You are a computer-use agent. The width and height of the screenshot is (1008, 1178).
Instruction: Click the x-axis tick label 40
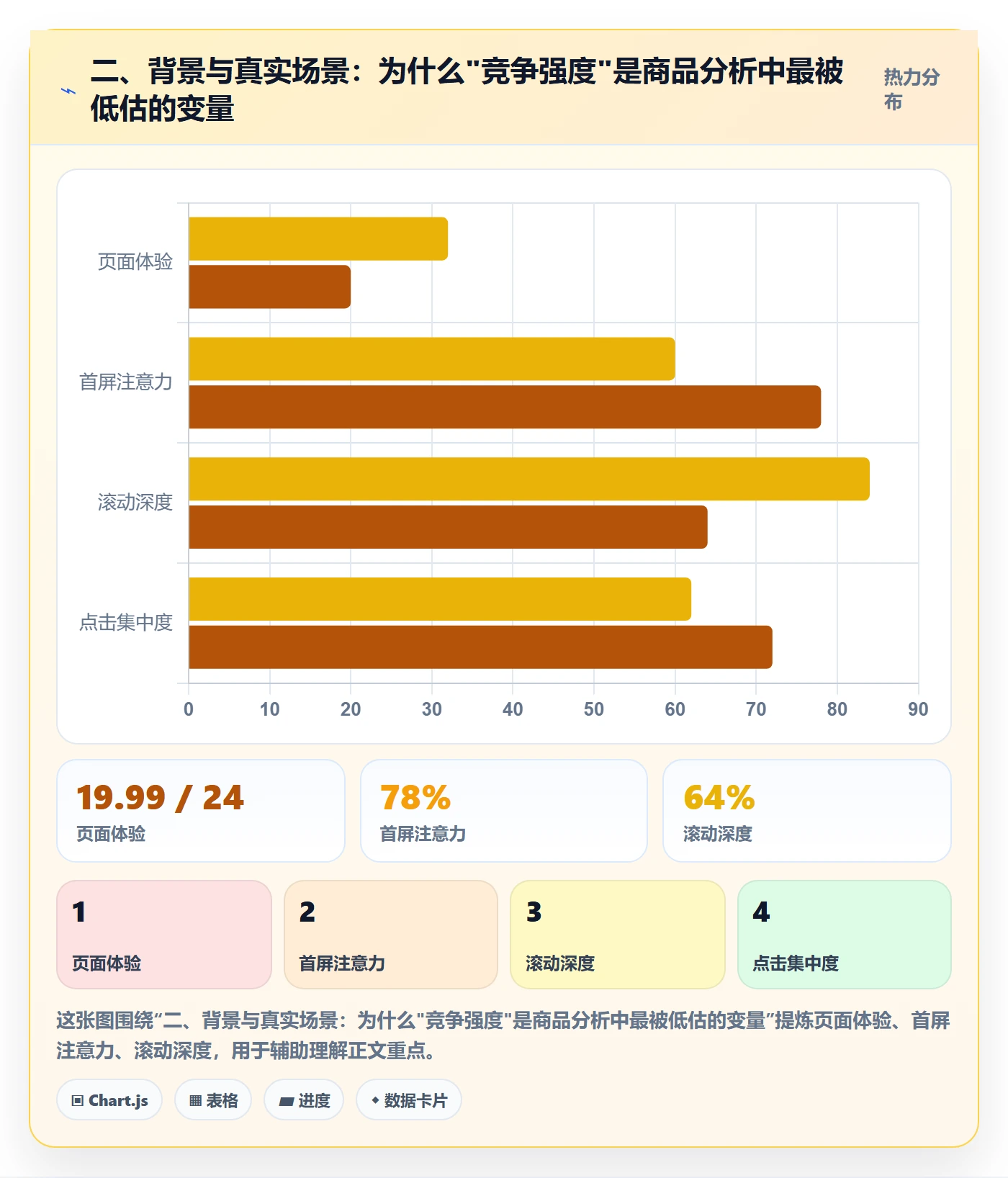coord(513,709)
